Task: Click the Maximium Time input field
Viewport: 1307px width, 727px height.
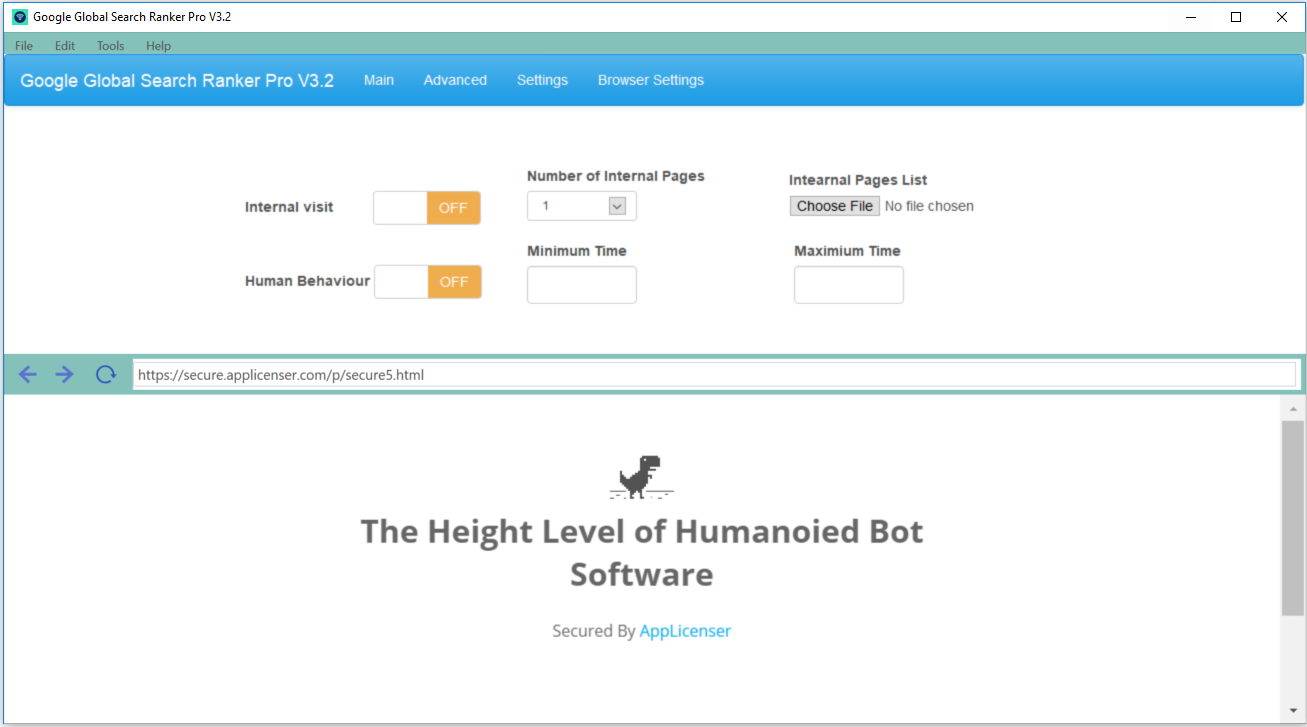Action: (x=849, y=285)
